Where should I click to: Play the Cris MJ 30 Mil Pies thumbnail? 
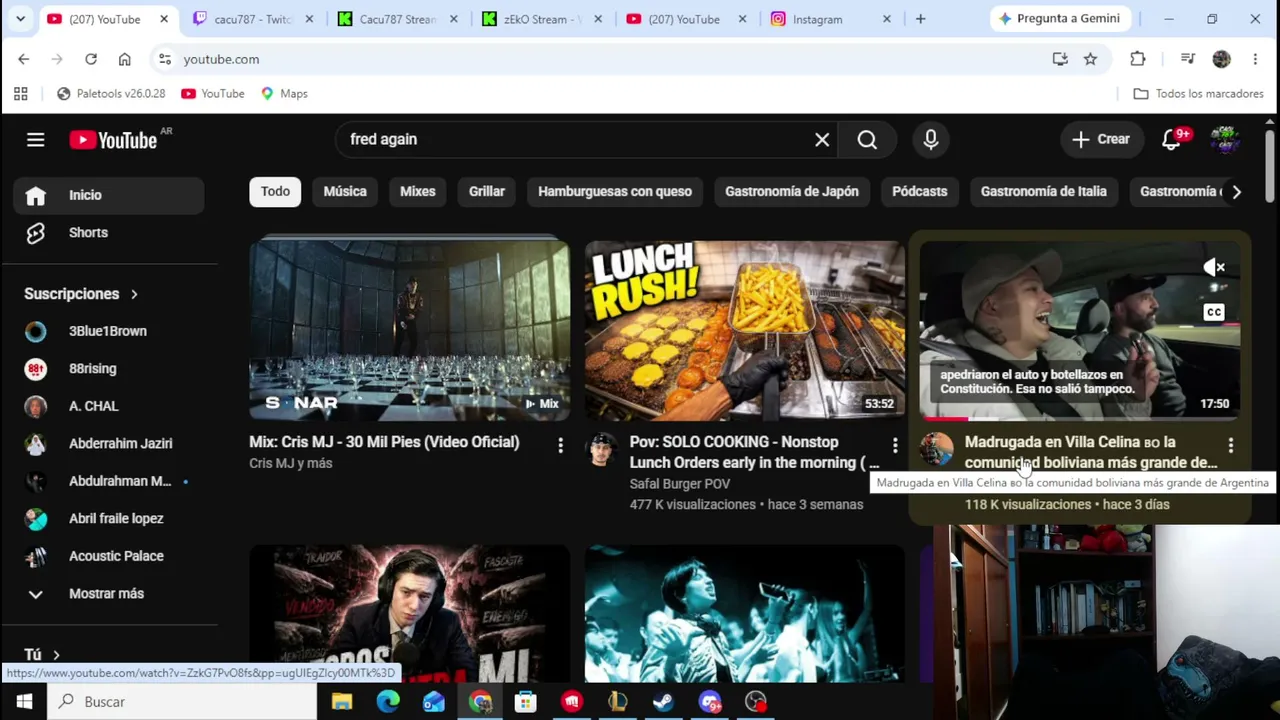409,330
